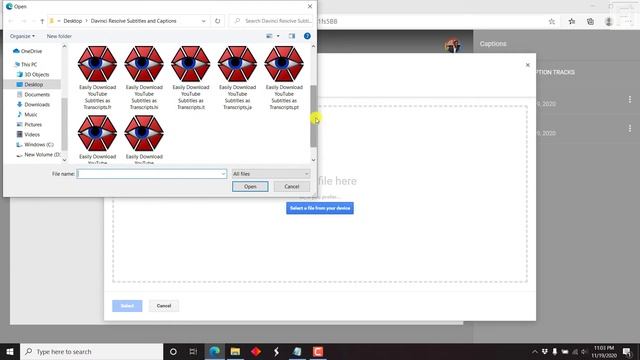Image resolution: width=640 pixels, height=360 pixels.
Task: Open the browser Collections icon
Action: [590, 22]
